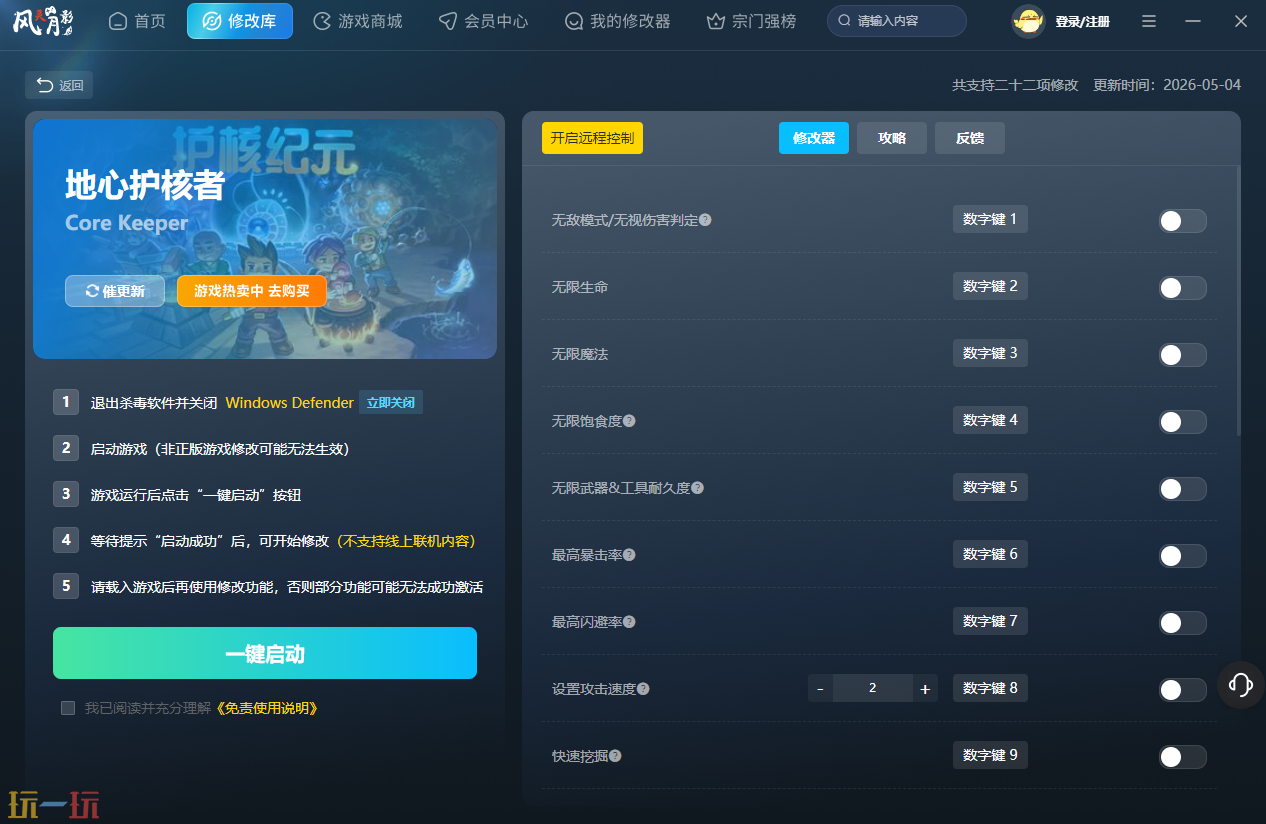Viewport: 1266px width, 824px height.
Task: Go to 首页 tab
Action: (x=137, y=21)
